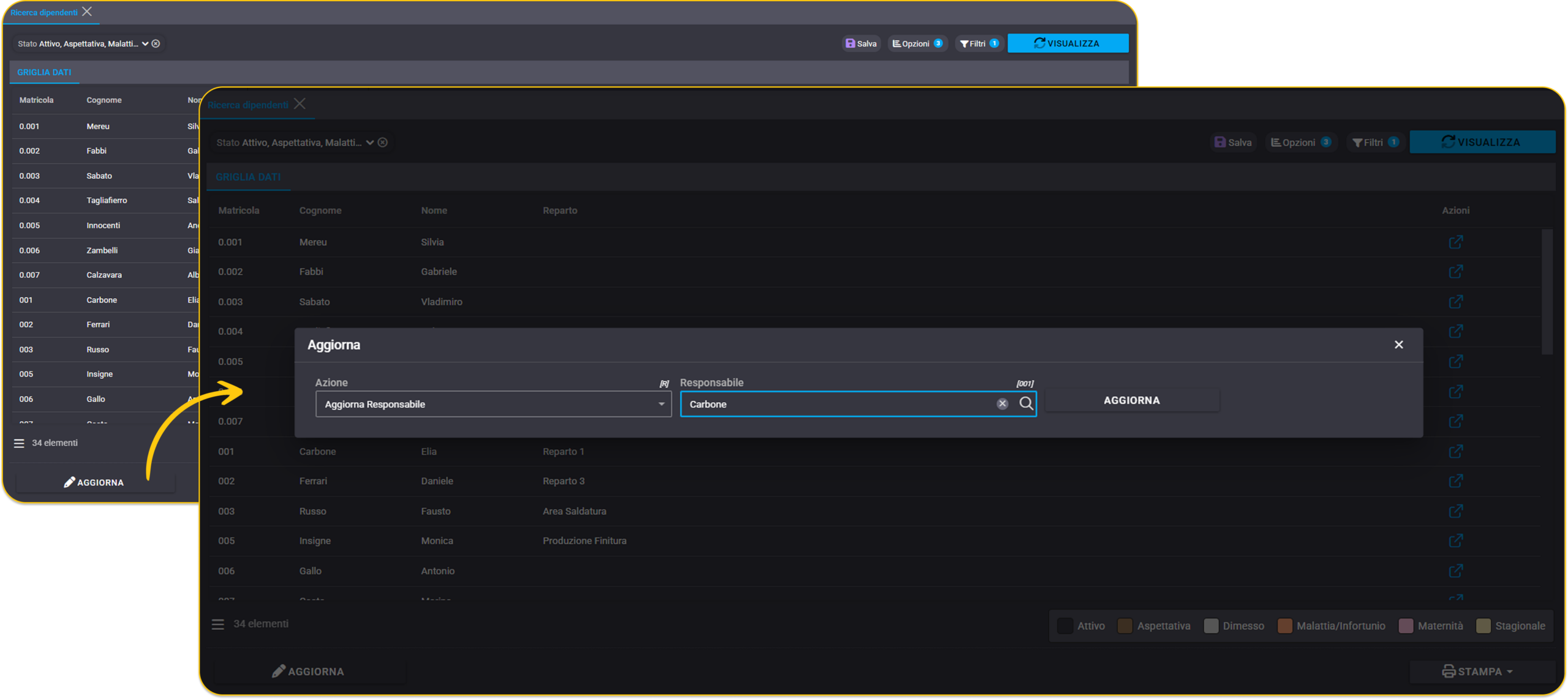
Task: Select the Tagliafierro row in background window
Action: (105, 201)
